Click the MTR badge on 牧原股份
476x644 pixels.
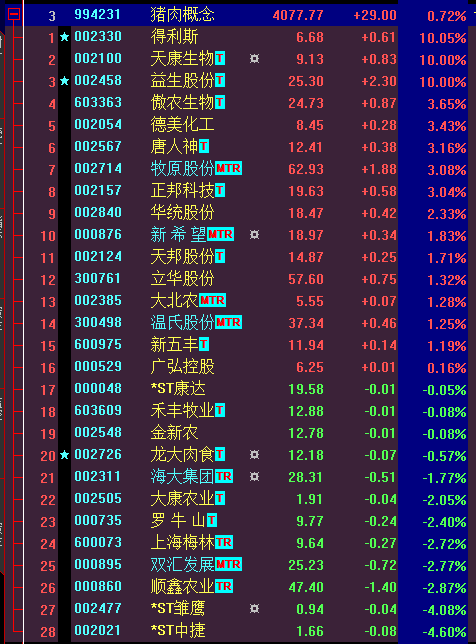pos(228,168)
